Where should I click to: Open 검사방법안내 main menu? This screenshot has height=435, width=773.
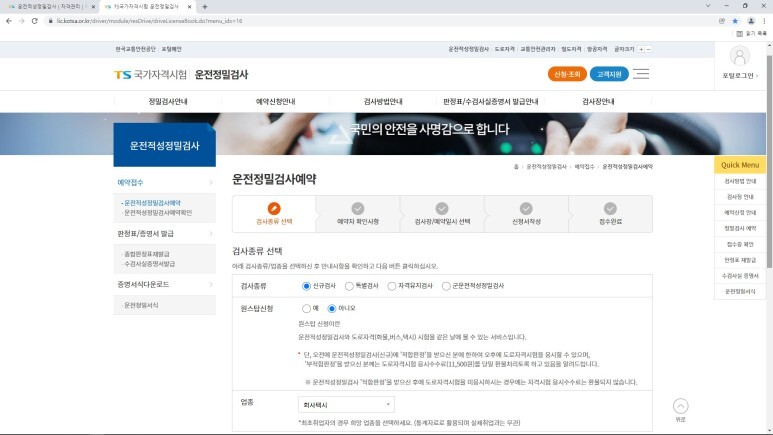coord(383,102)
